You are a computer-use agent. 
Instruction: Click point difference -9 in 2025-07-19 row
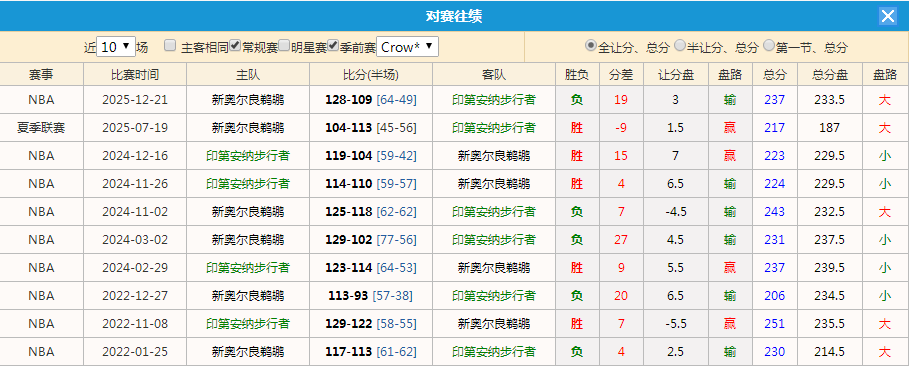click(x=621, y=128)
